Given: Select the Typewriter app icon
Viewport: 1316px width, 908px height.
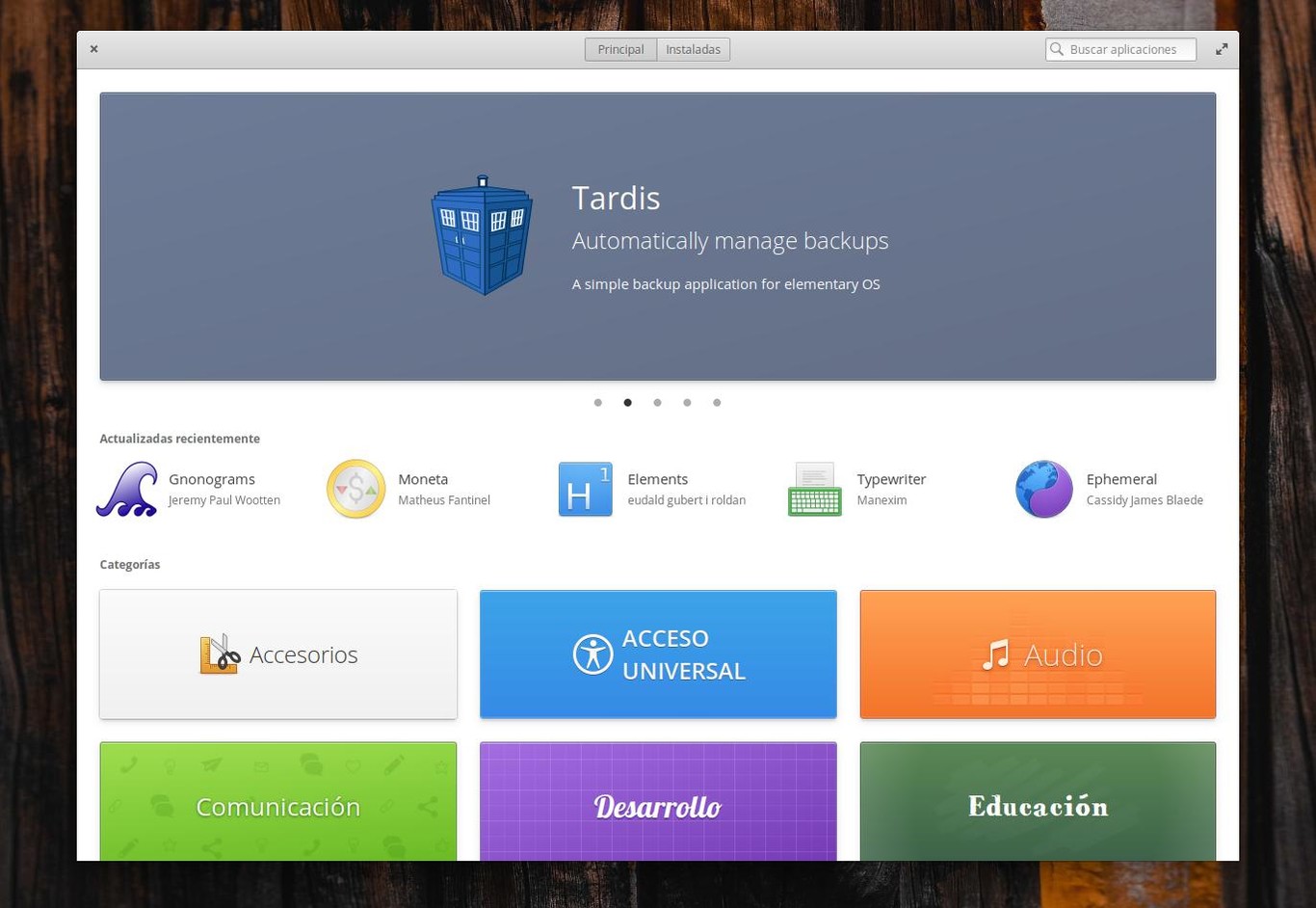Looking at the screenshot, I should 814,489.
